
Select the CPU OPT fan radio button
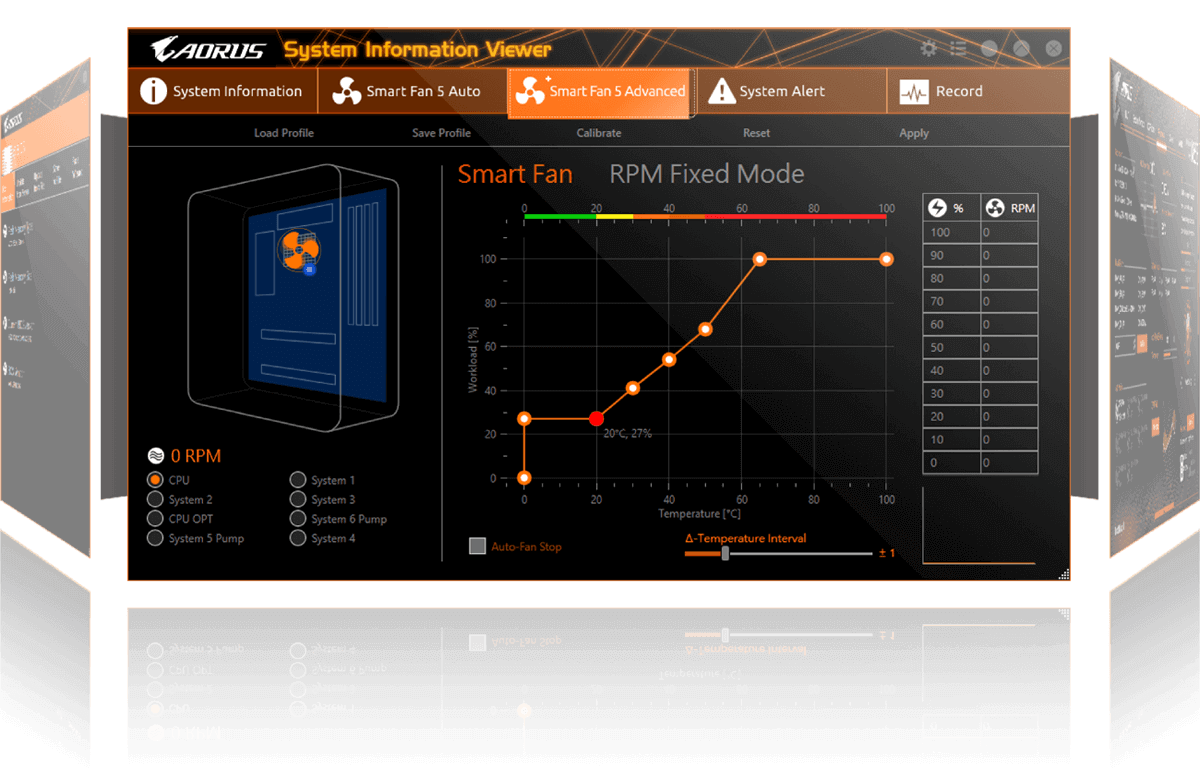coord(155,518)
